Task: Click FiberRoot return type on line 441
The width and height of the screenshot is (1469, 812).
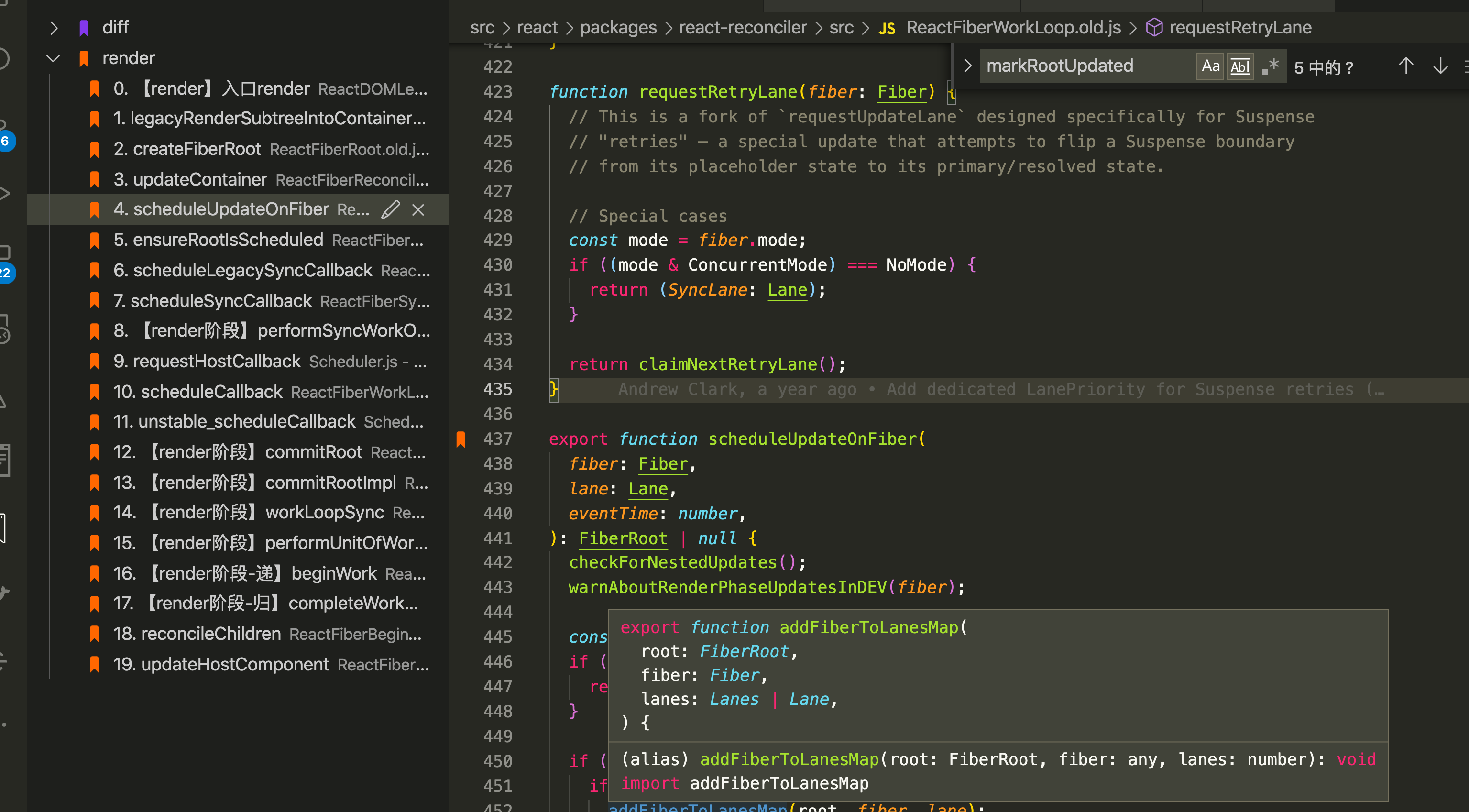Action: coord(623,538)
